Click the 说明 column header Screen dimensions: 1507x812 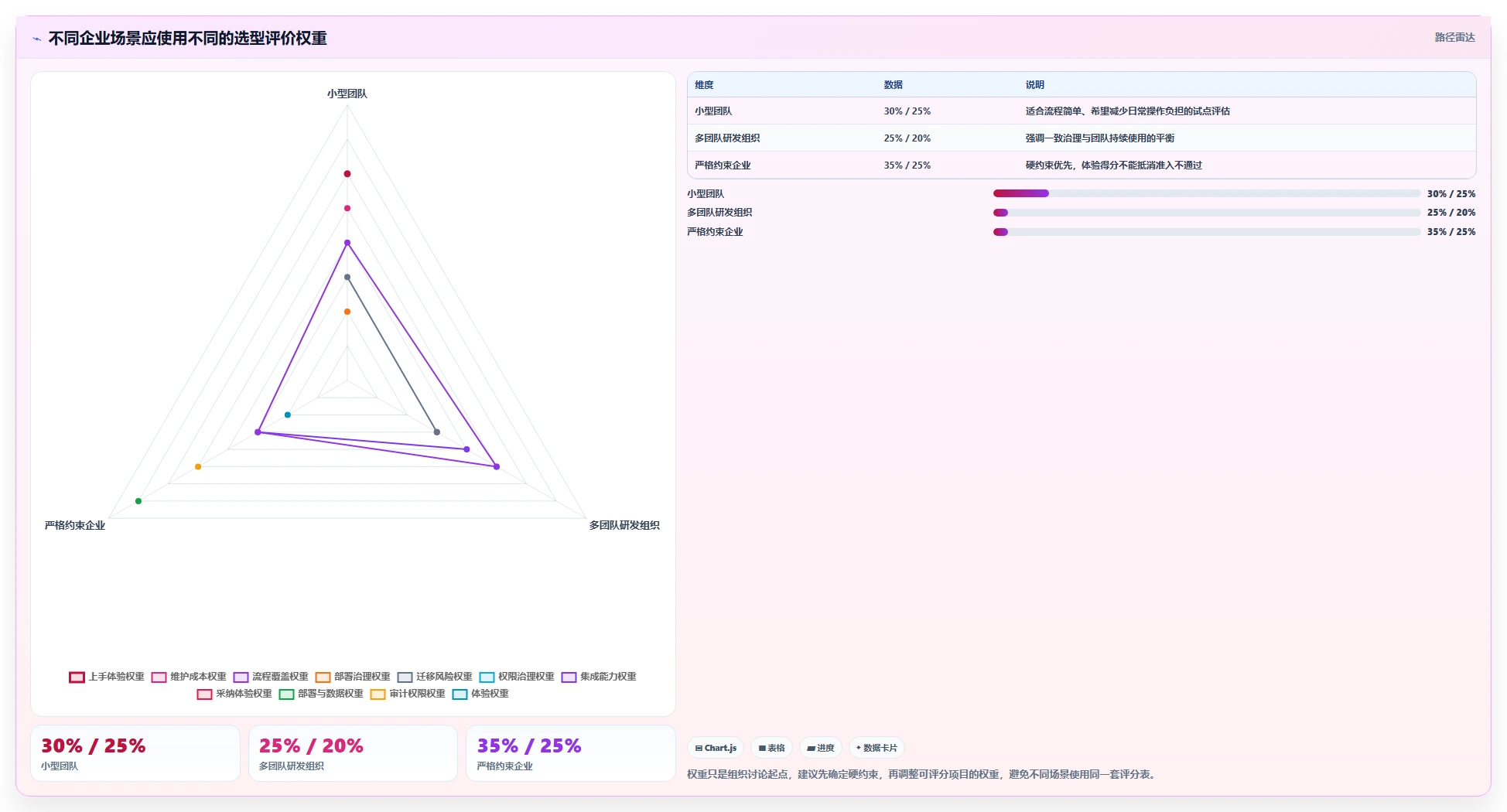coord(1035,85)
